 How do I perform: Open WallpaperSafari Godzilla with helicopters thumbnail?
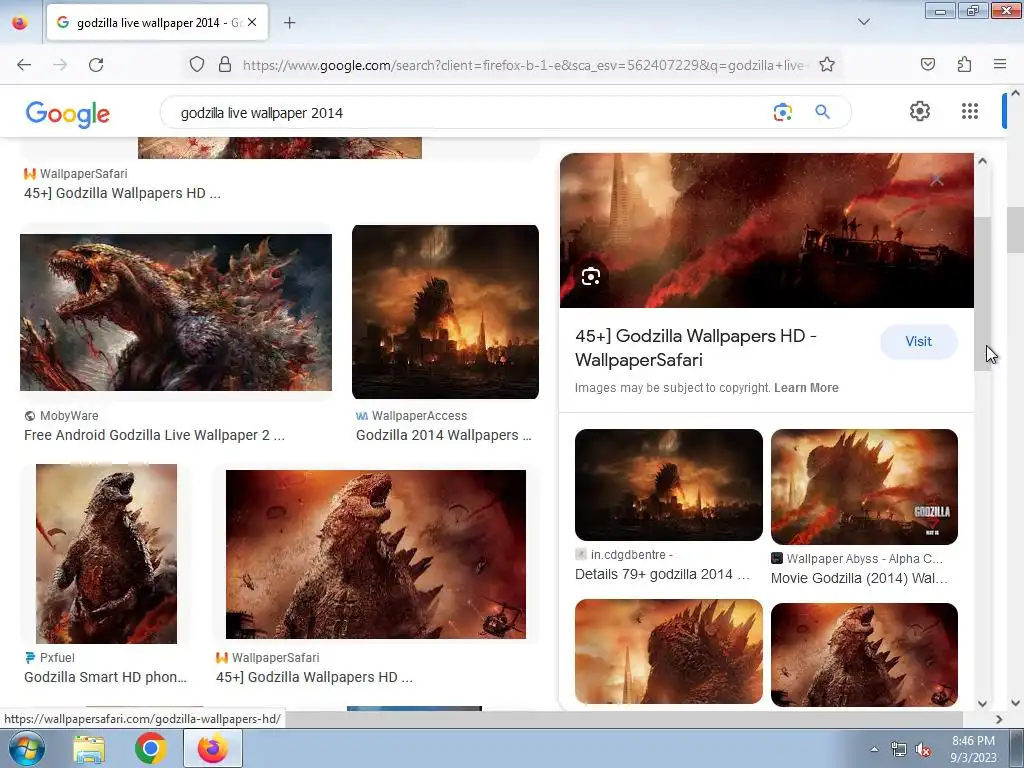click(x=376, y=554)
